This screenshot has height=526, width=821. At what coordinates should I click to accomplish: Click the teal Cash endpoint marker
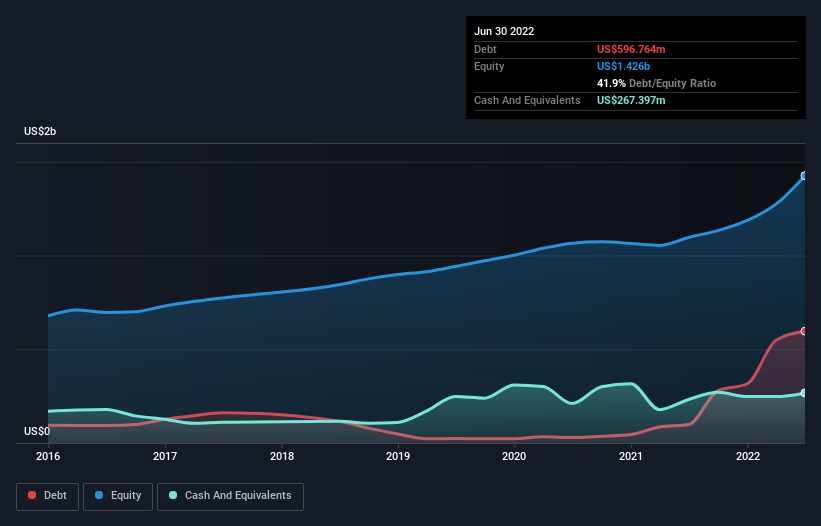coord(804,393)
